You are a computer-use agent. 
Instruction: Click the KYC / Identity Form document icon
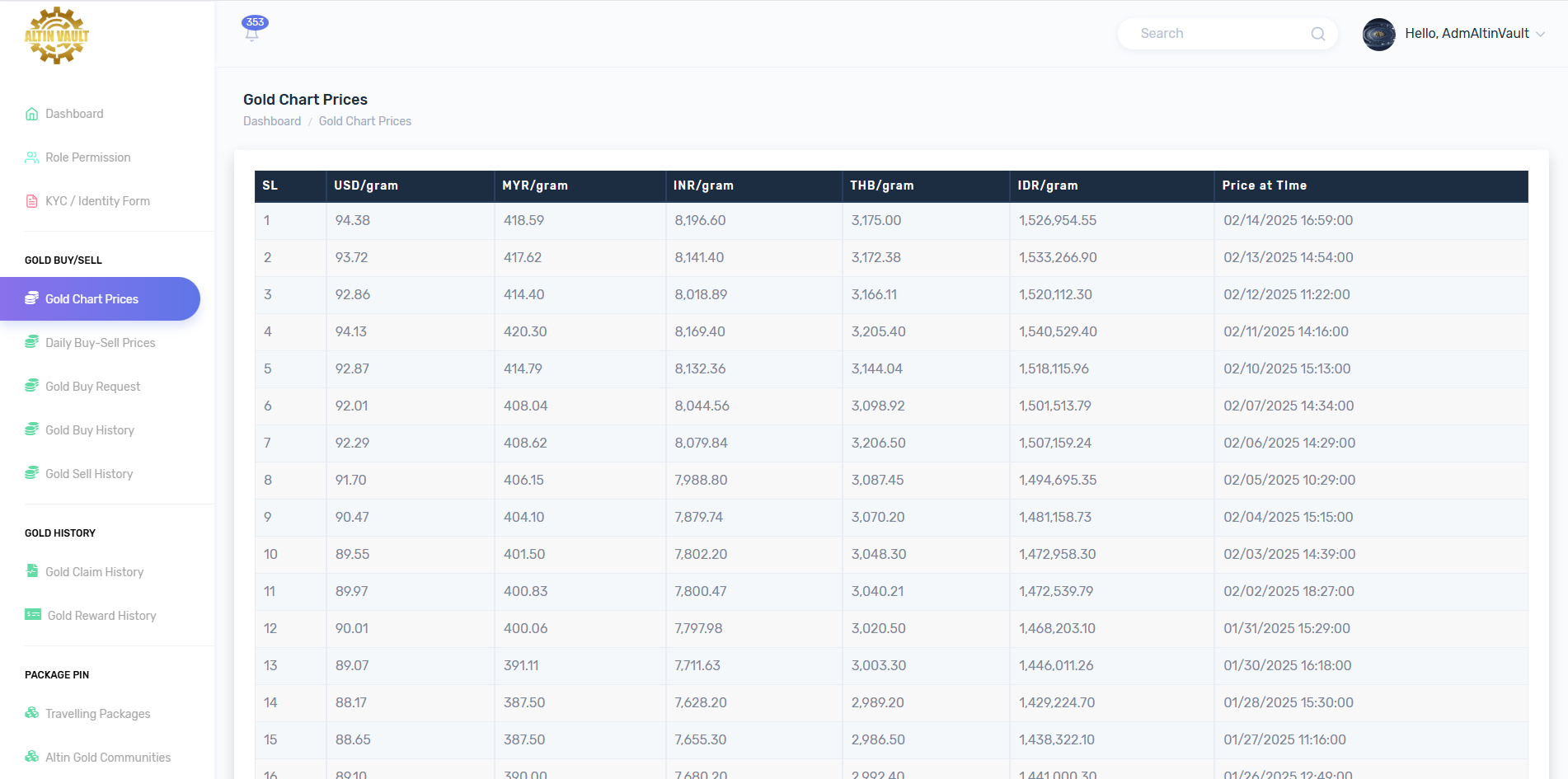tap(31, 201)
